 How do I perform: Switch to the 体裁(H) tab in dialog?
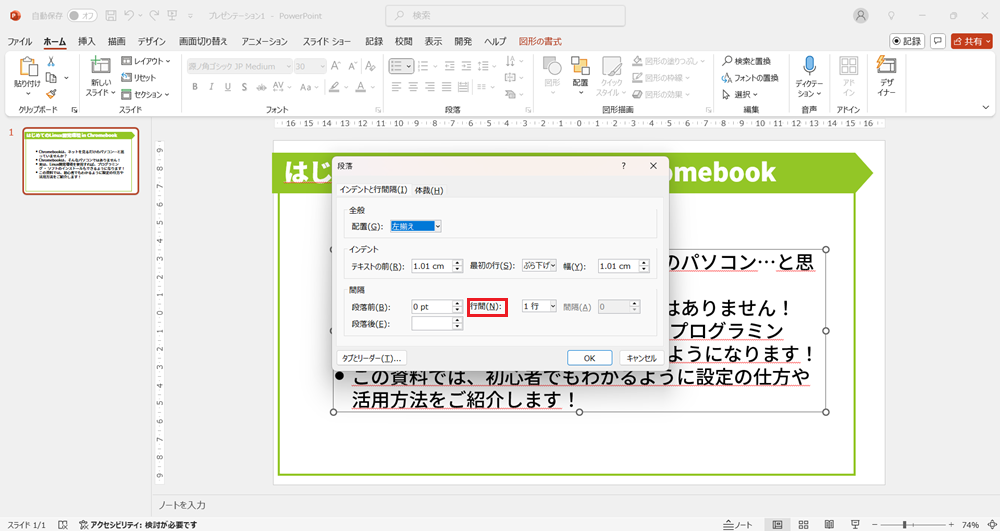click(x=429, y=190)
